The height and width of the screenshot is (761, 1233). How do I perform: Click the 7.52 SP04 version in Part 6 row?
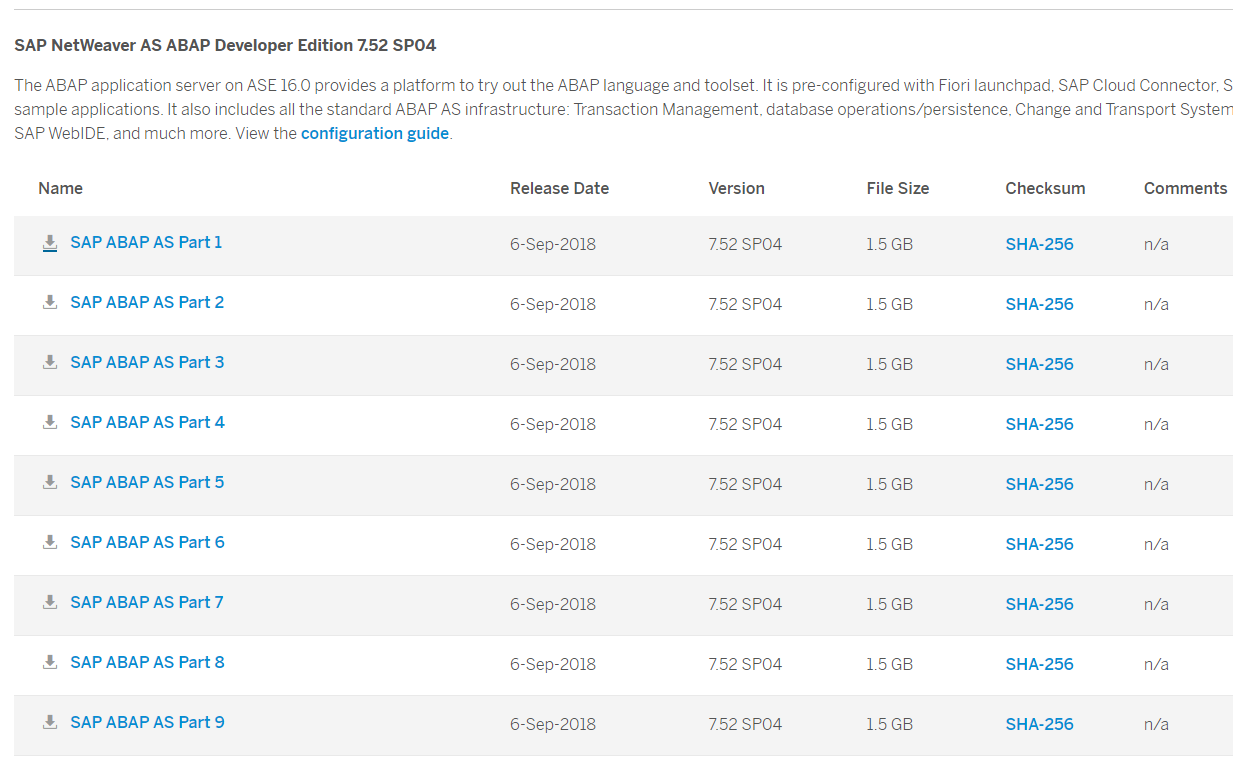745,544
